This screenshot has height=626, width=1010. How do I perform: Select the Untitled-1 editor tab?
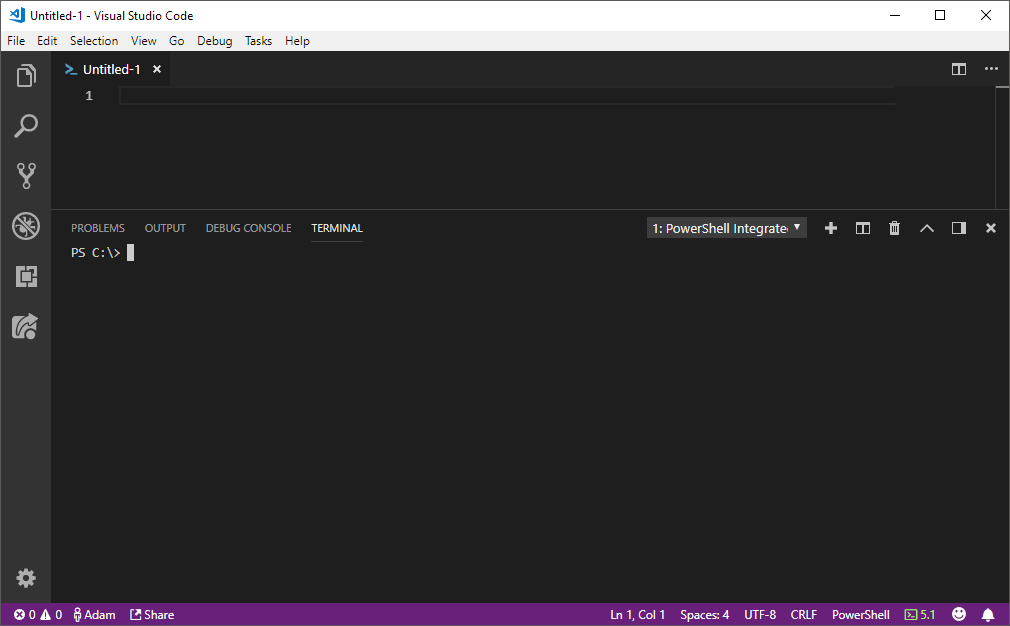click(x=111, y=69)
